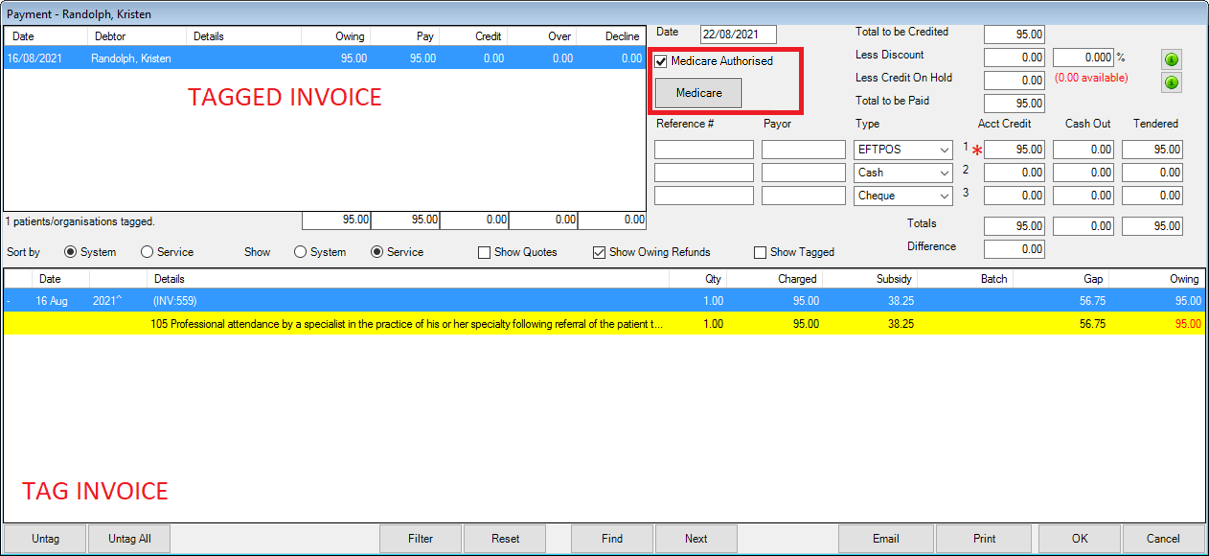Click the third Payor field
This screenshot has width=1209, height=556.
[x=803, y=196]
